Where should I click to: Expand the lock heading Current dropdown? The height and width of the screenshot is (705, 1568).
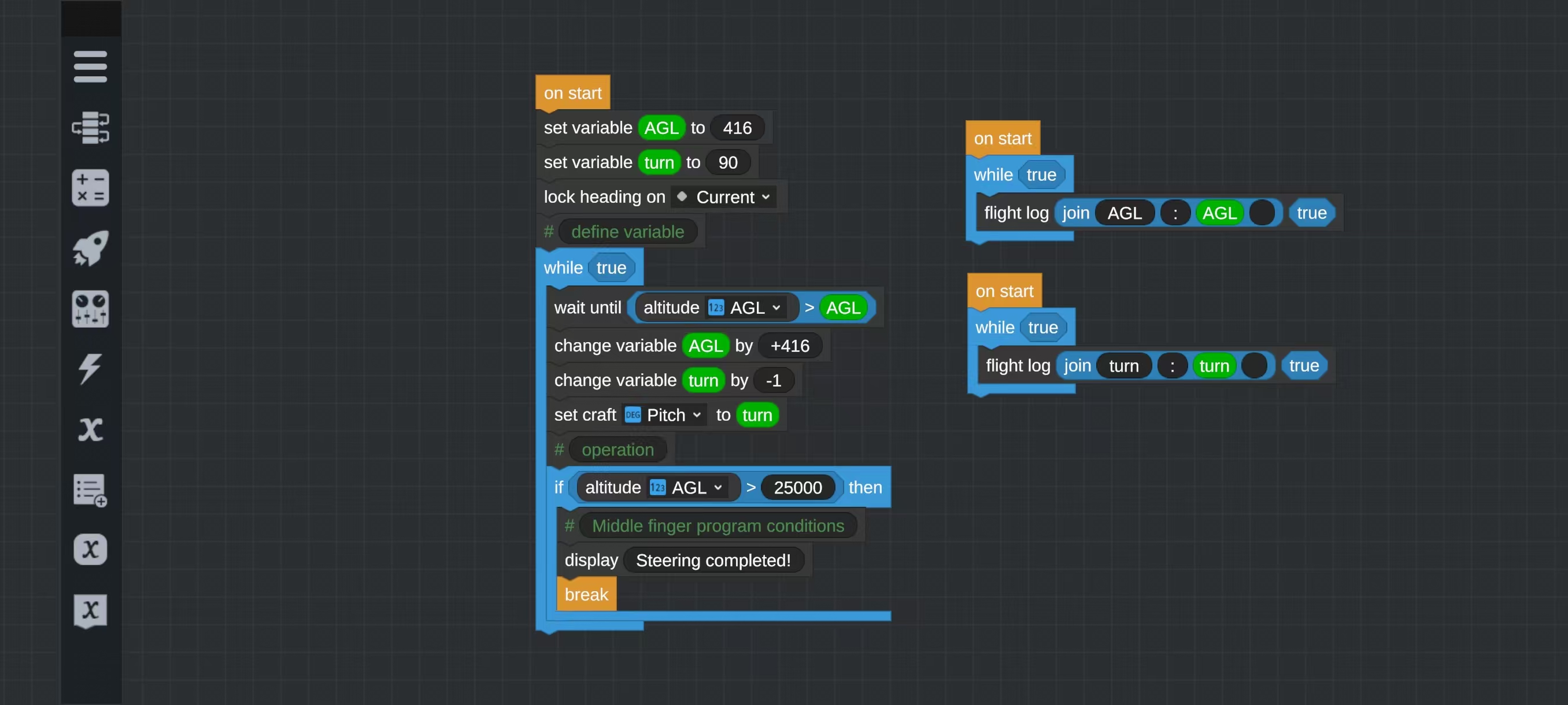(x=724, y=197)
